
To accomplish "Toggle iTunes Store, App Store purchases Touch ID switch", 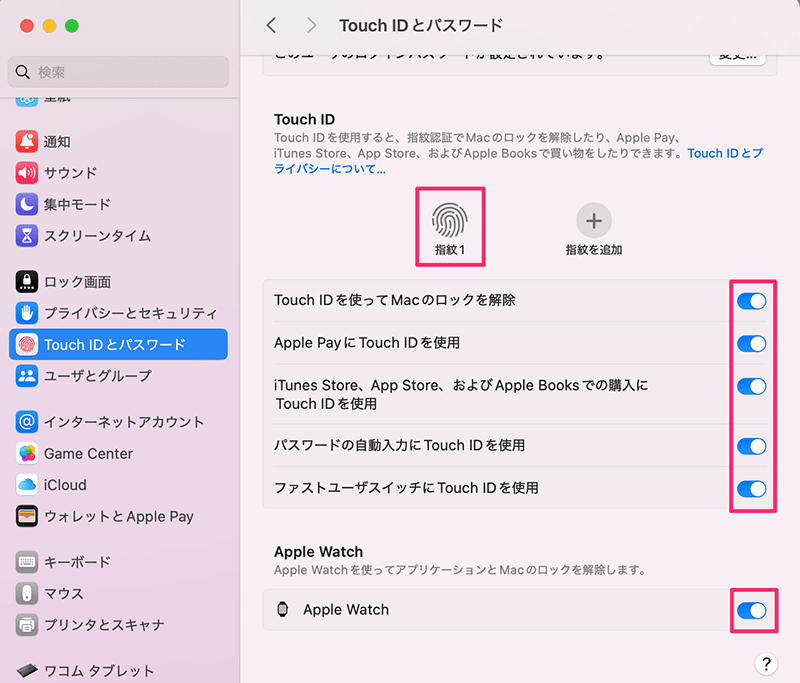I will click(x=752, y=386).
